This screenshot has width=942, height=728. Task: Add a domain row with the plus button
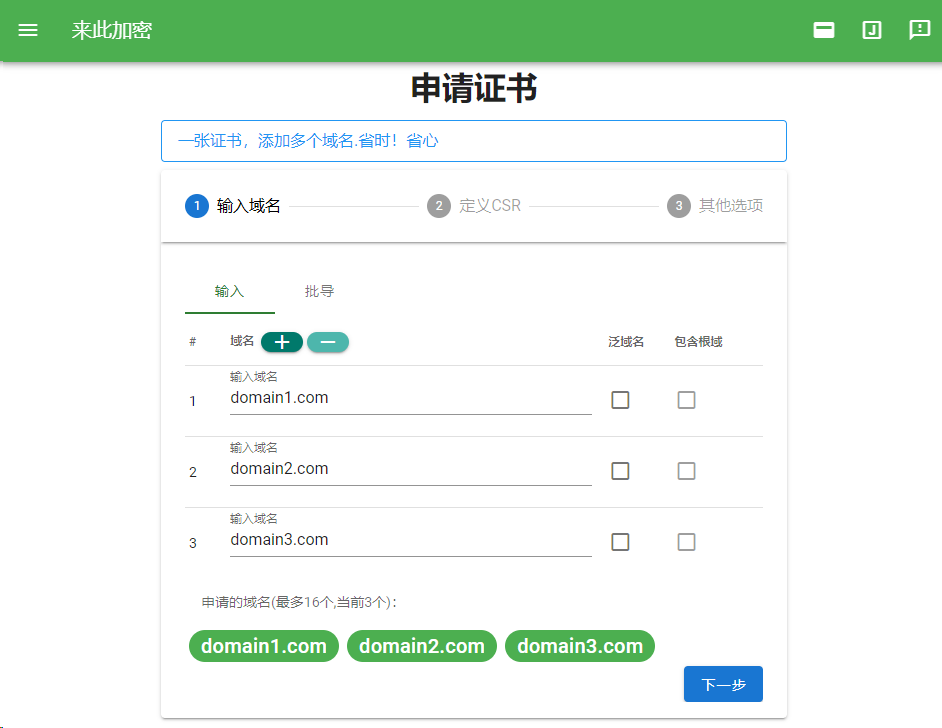click(x=282, y=342)
